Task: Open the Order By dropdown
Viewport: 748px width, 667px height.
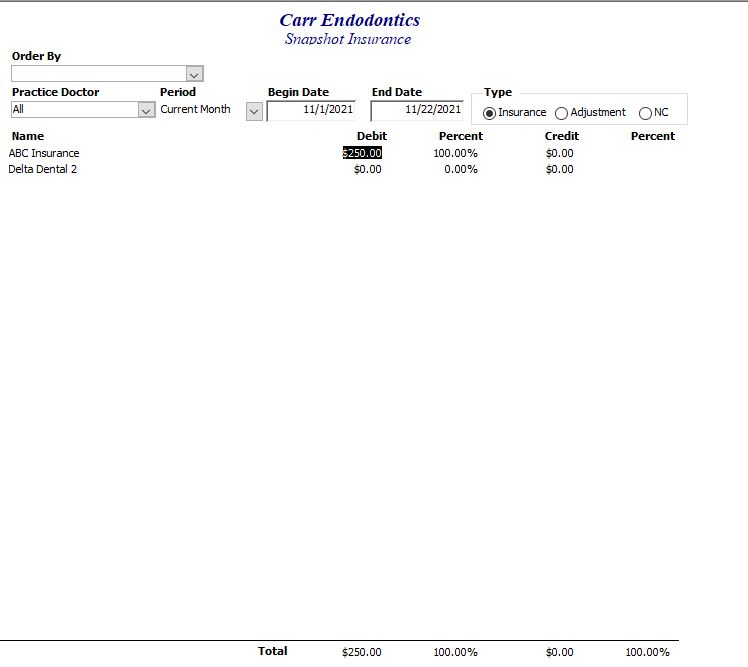Action: click(195, 74)
